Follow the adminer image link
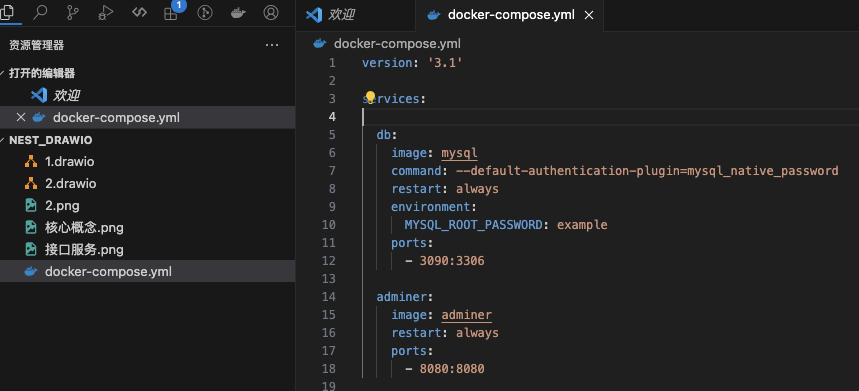 coord(467,315)
